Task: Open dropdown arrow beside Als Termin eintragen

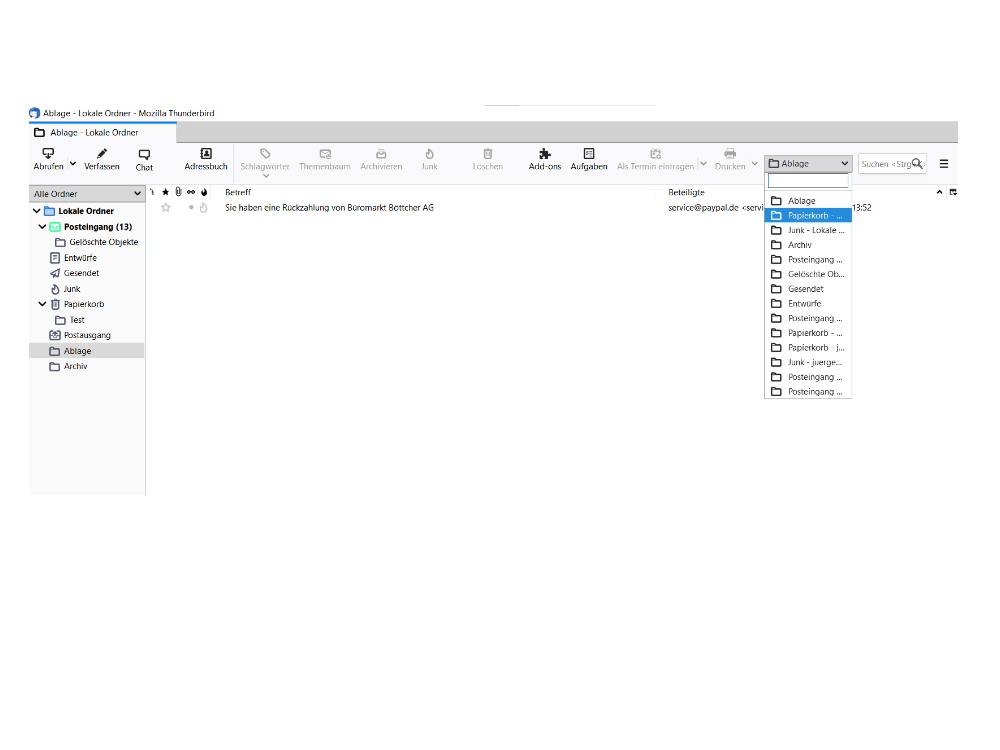Action: click(x=703, y=164)
